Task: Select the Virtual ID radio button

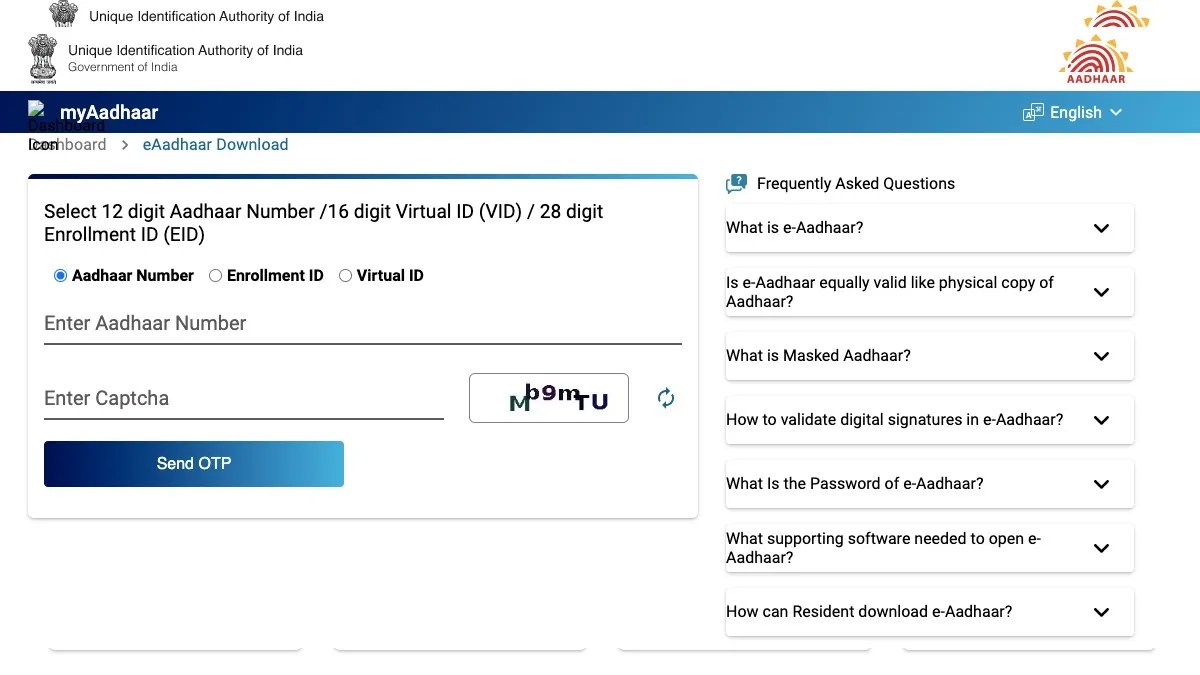Action: click(x=345, y=276)
